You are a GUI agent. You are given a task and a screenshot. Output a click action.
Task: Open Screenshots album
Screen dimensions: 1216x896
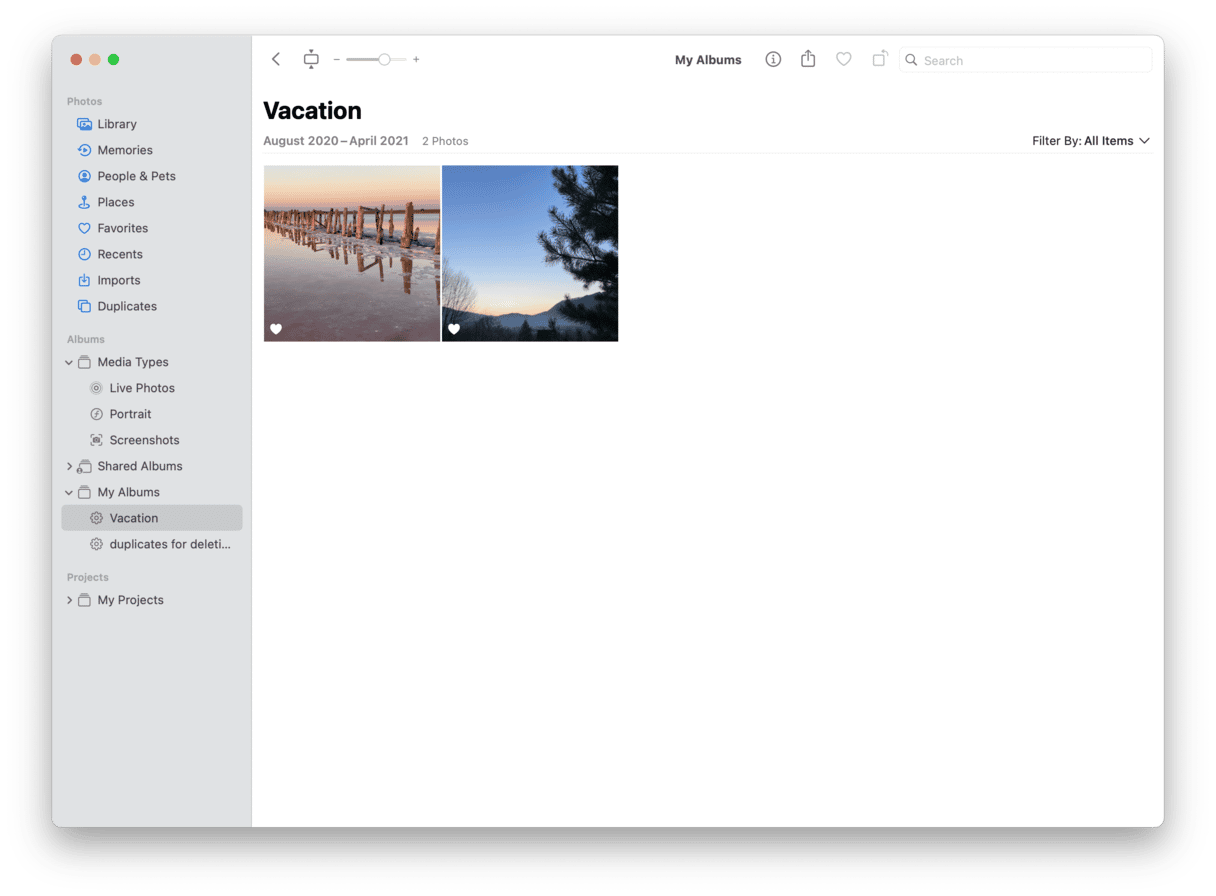[x=152, y=440]
